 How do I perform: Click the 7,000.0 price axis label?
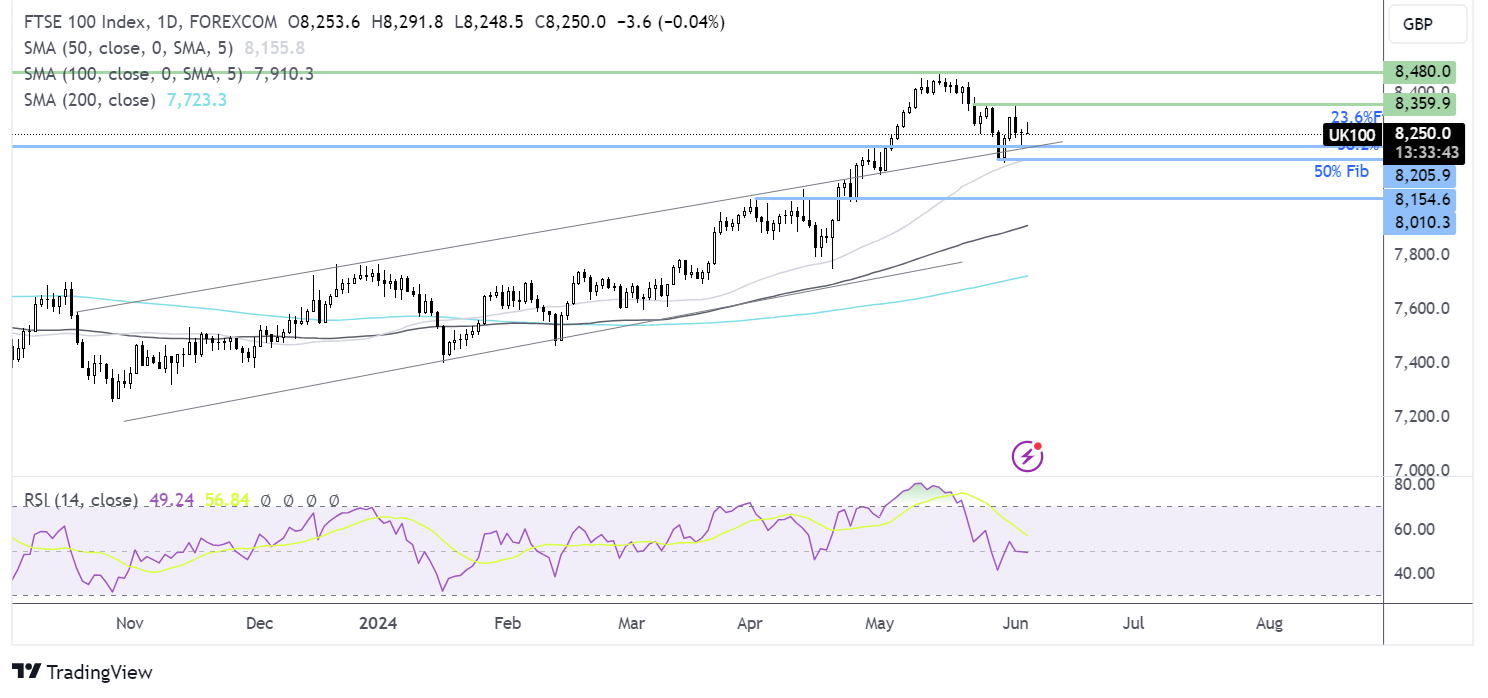tap(1423, 470)
